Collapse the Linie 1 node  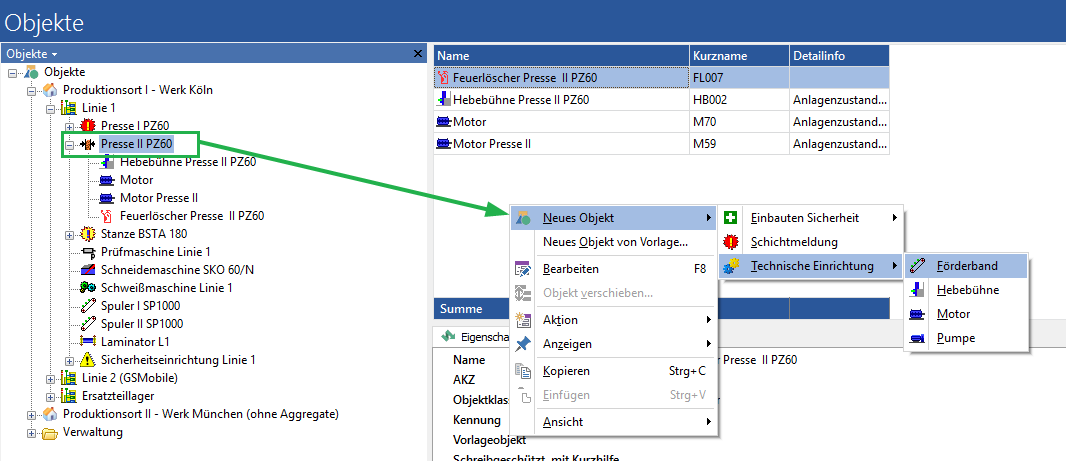50,108
